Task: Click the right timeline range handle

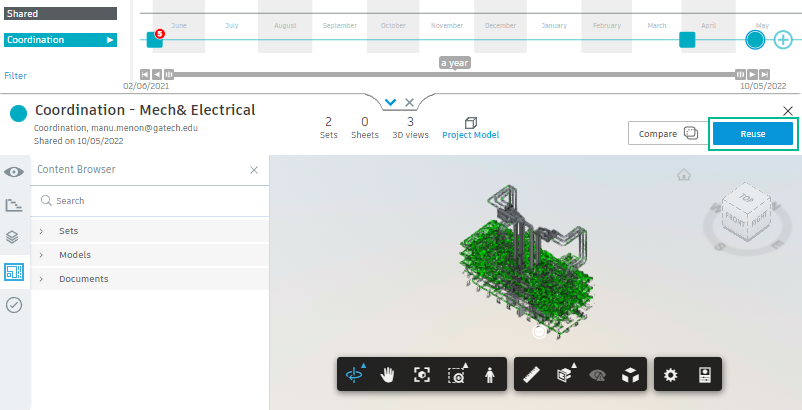Action: tap(741, 74)
